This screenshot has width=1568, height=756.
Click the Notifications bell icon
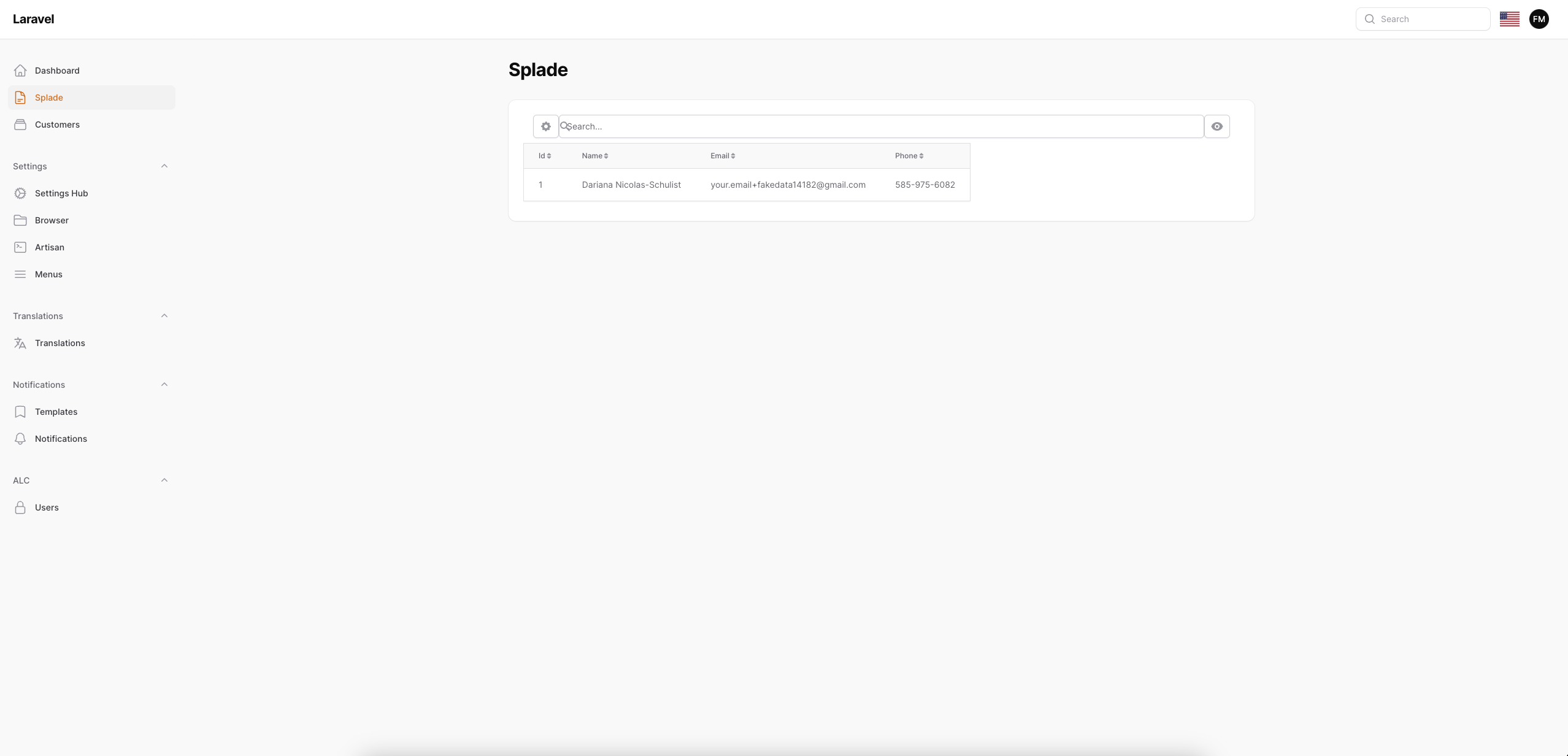[x=20, y=439]
